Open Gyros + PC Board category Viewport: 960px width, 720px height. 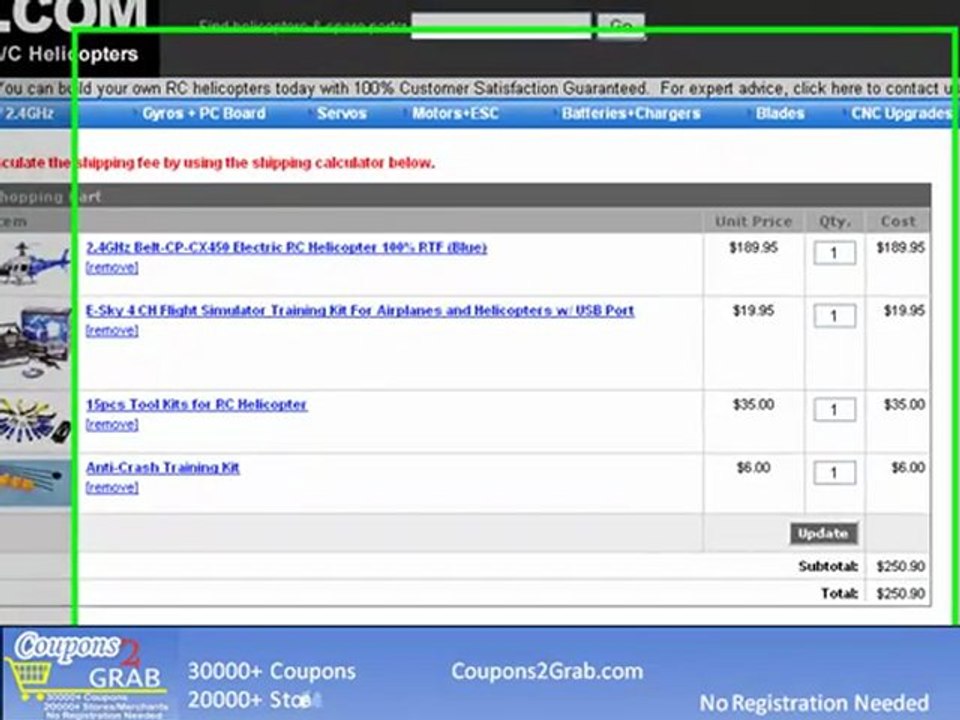point(204,113)
